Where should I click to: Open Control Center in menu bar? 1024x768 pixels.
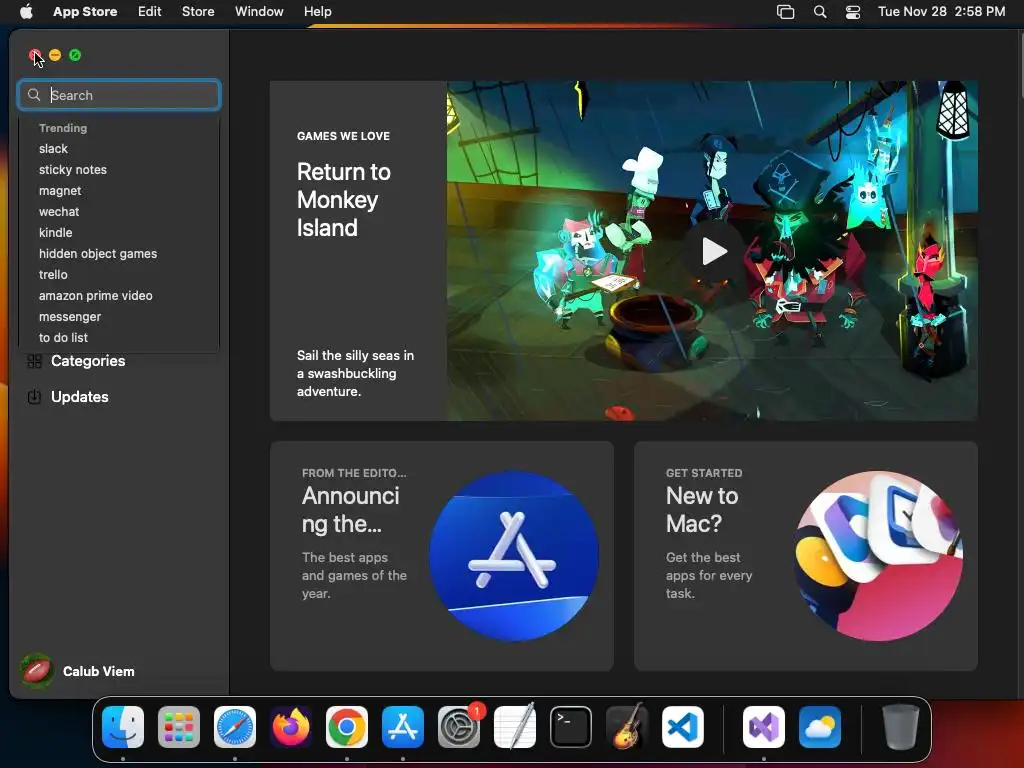click(853, 11)
